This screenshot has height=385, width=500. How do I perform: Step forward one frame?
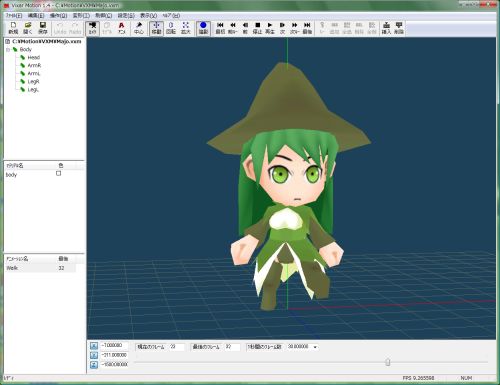point(282,28)
